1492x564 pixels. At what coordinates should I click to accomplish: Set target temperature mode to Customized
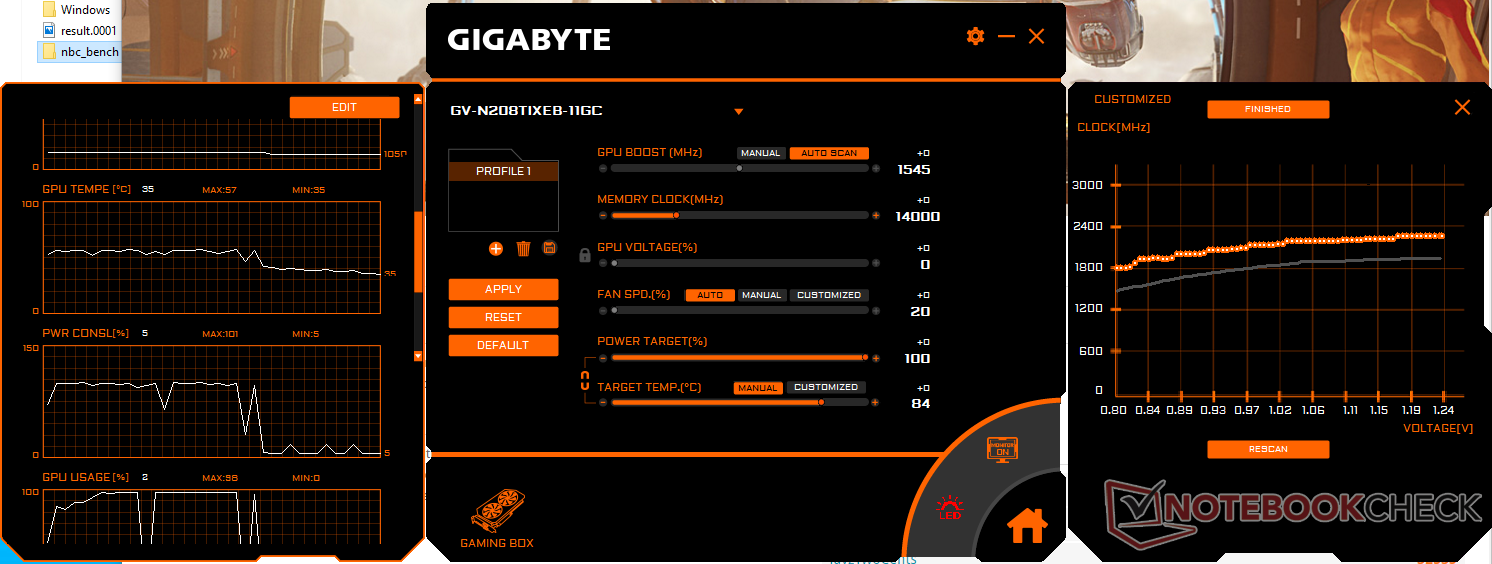pyautogui.click(x=826, y=387)
